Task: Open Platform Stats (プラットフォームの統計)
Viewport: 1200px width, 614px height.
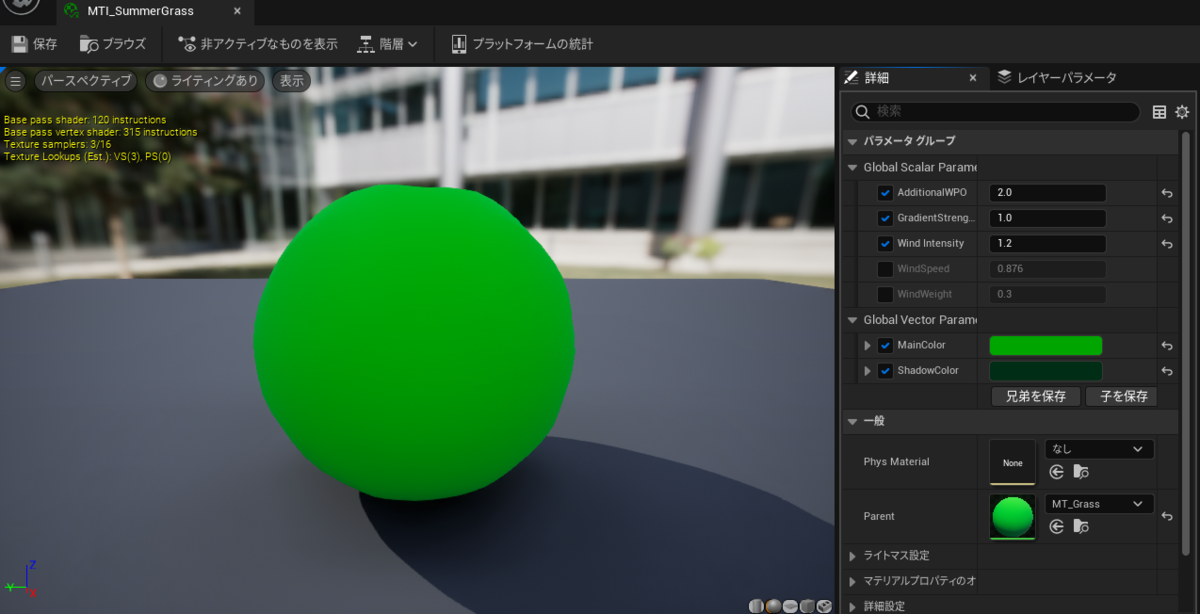Action: point(522,44)
